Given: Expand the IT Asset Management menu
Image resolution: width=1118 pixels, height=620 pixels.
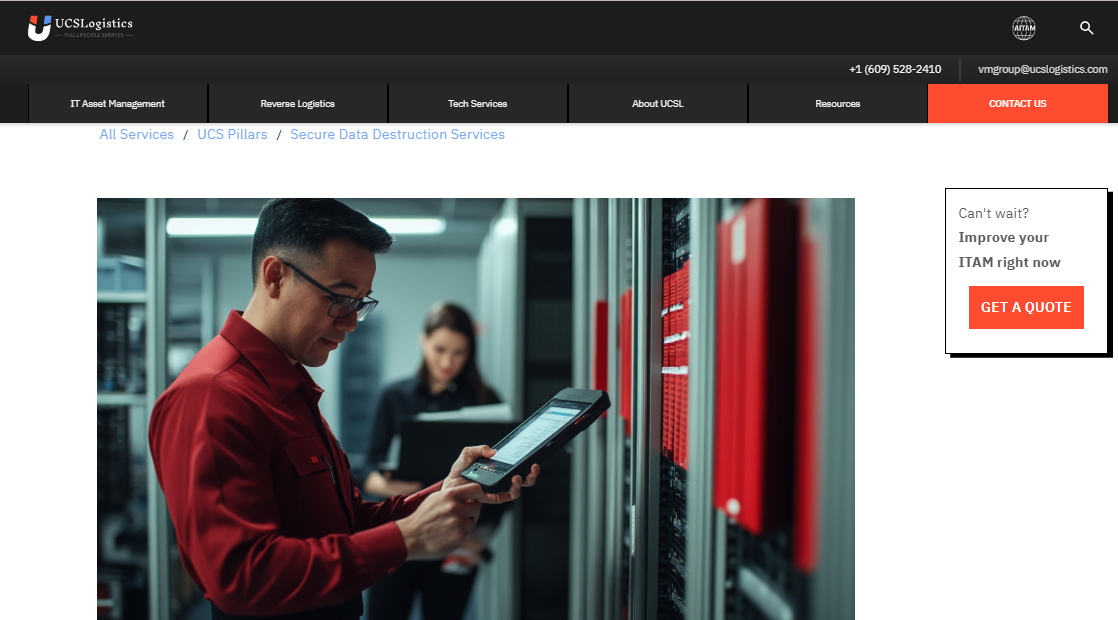Looking at the screenshot, I should pos(118,104).
